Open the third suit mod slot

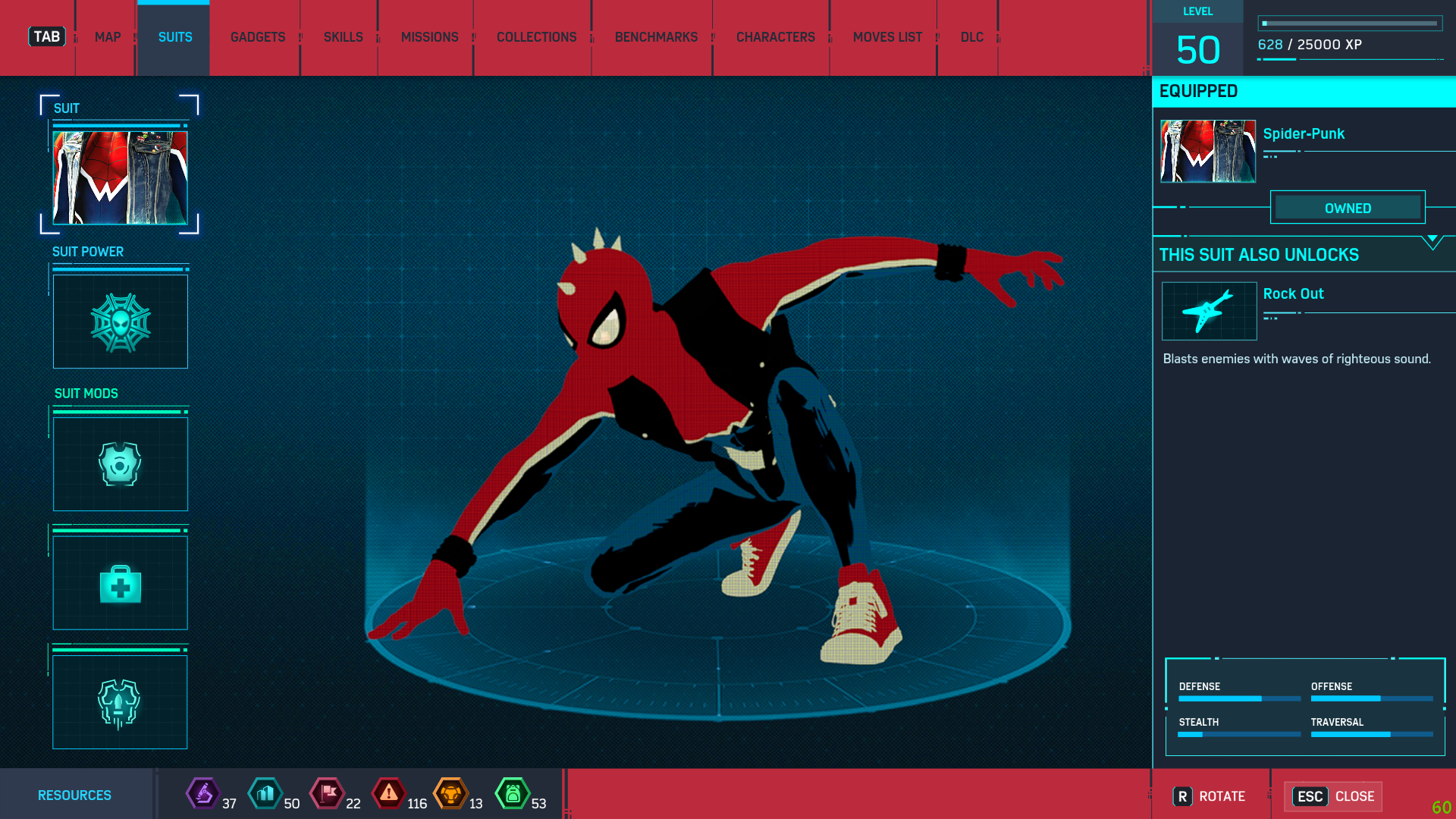121,703
